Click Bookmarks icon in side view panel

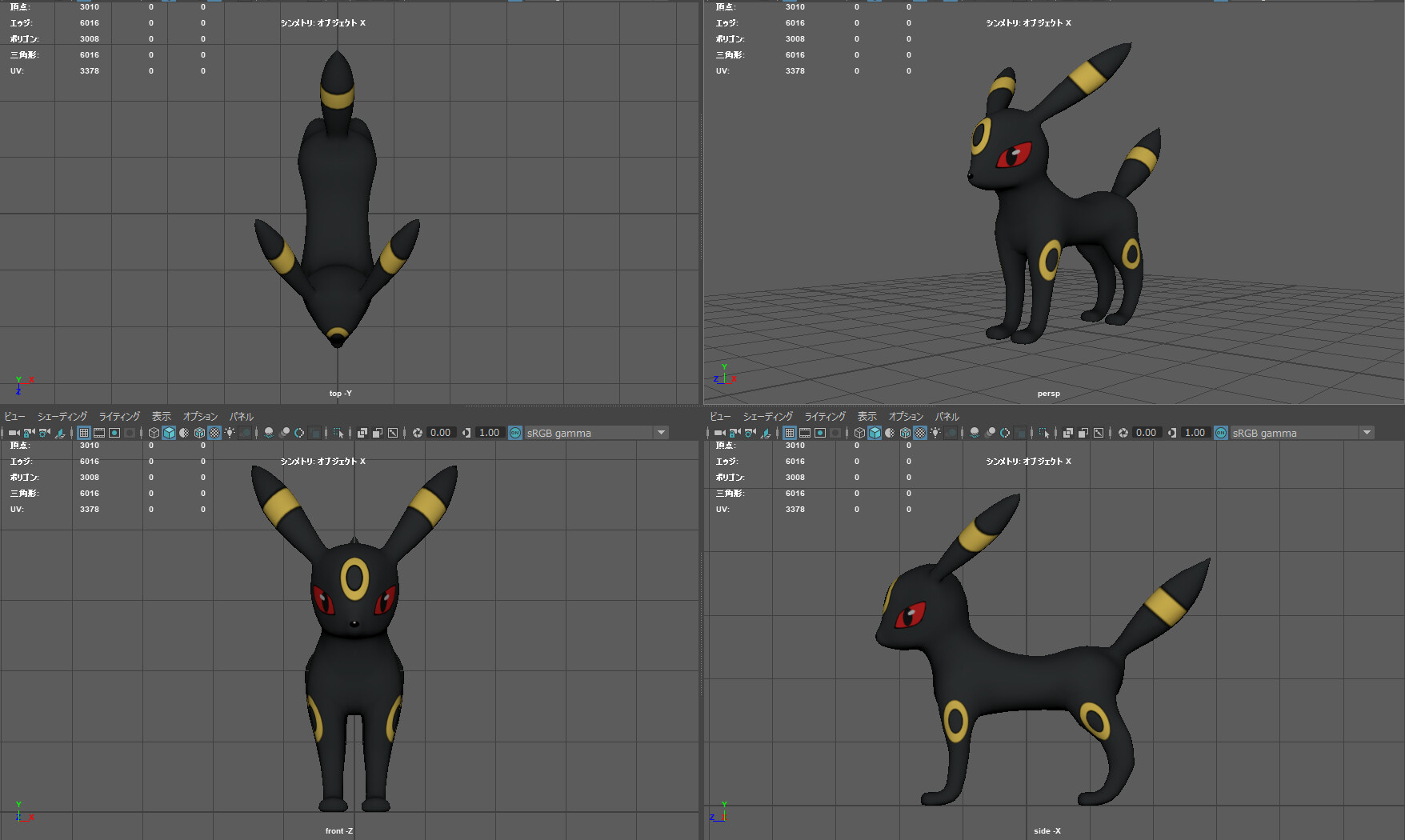click(x=766, y=433)
